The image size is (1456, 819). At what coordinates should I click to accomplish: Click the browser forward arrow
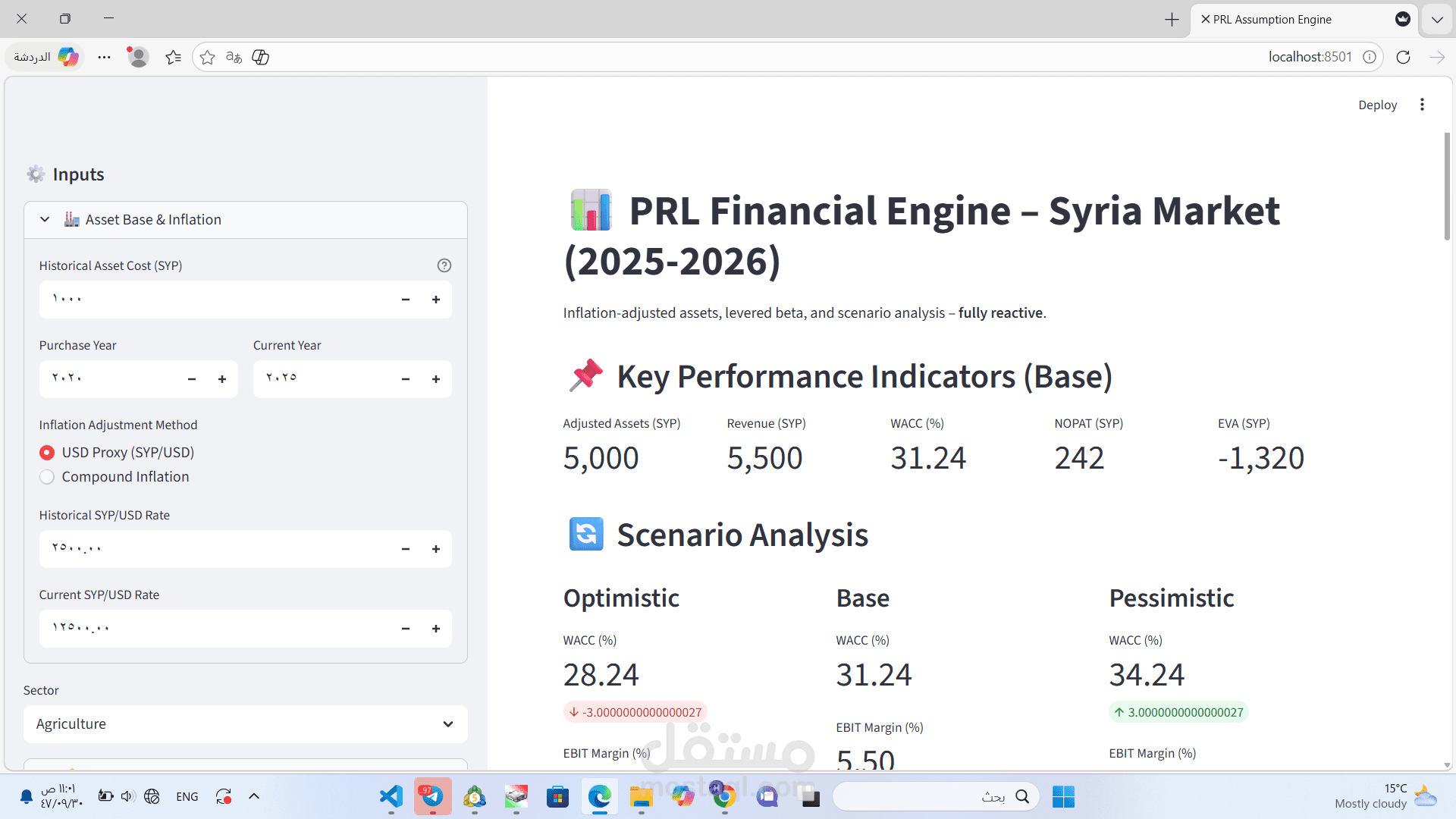click(1437, 57)
